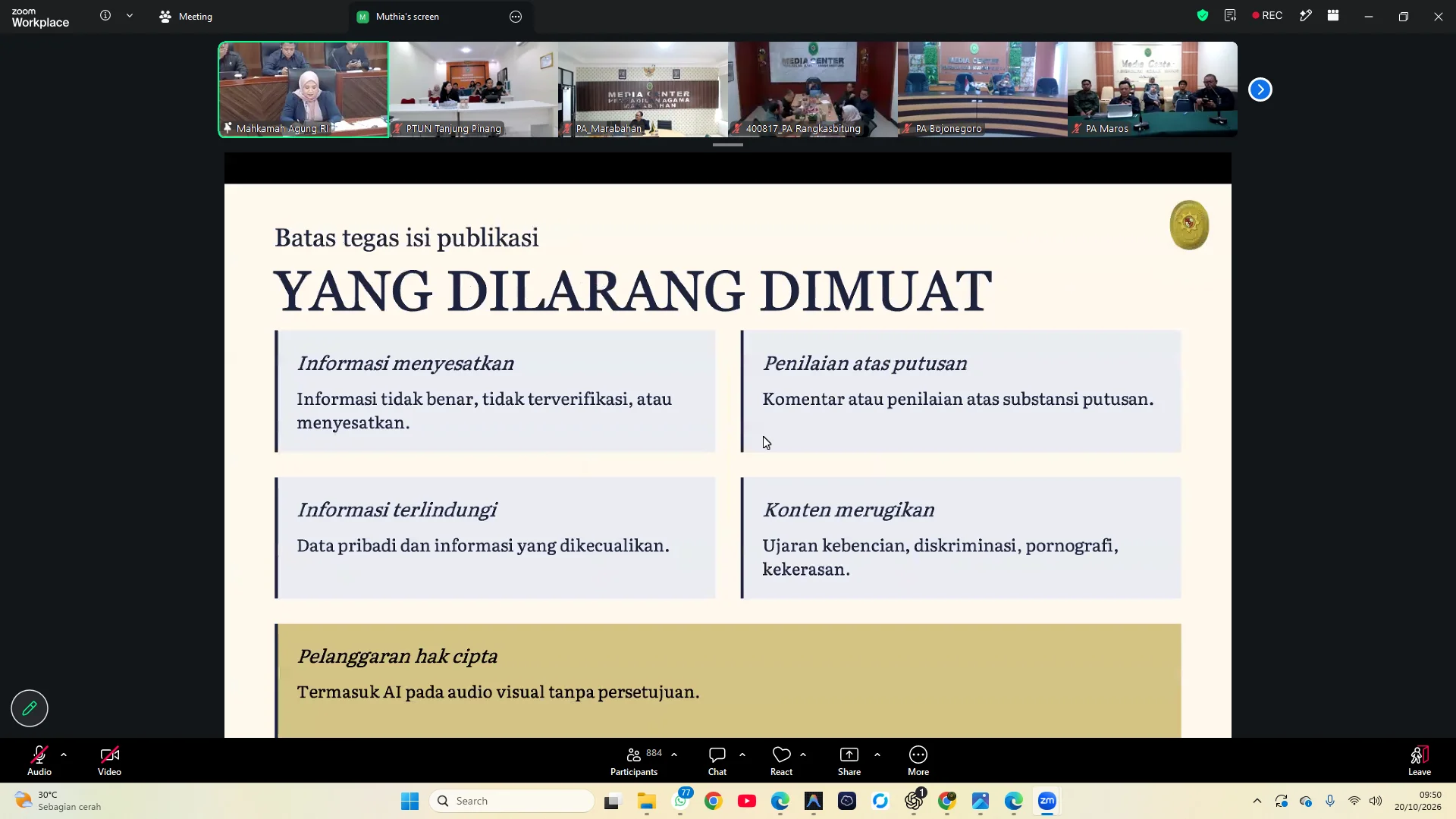Open WhatsApp from the taskbar
The height and width of the screenshot is (819, 1456).
(x=681, y=801)
